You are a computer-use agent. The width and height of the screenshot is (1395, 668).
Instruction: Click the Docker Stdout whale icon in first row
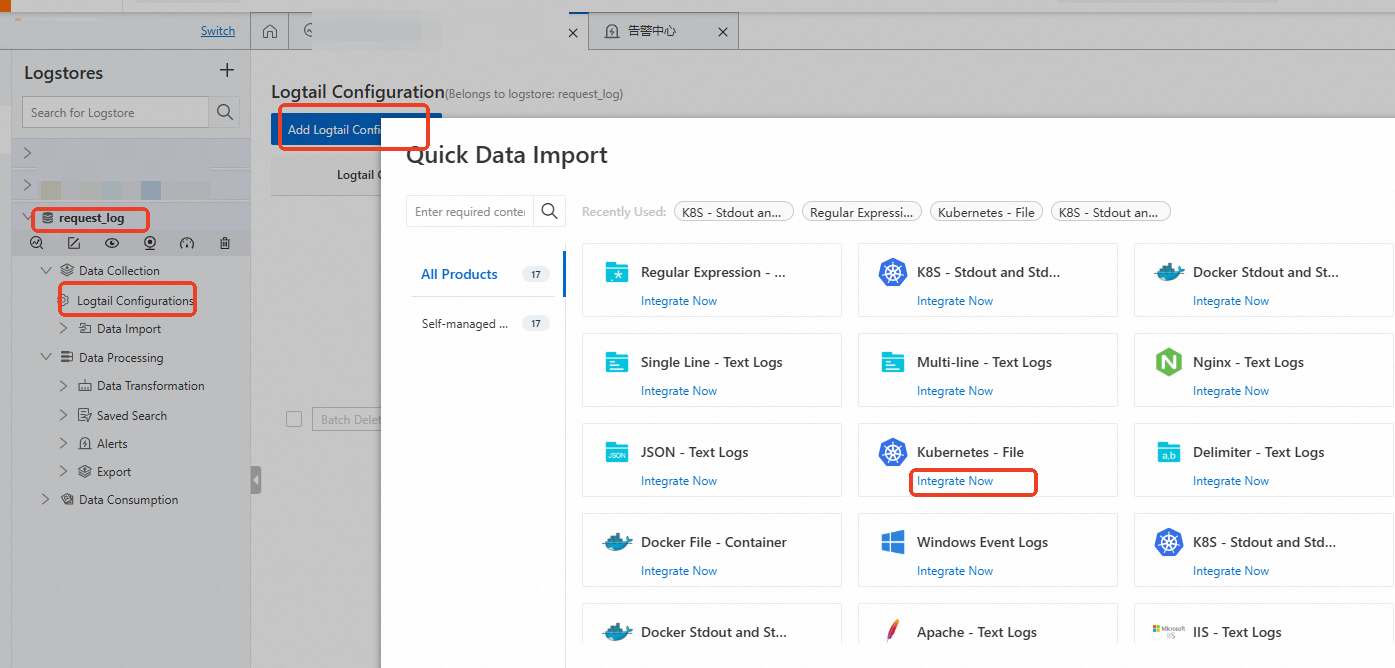point(1169,272)
